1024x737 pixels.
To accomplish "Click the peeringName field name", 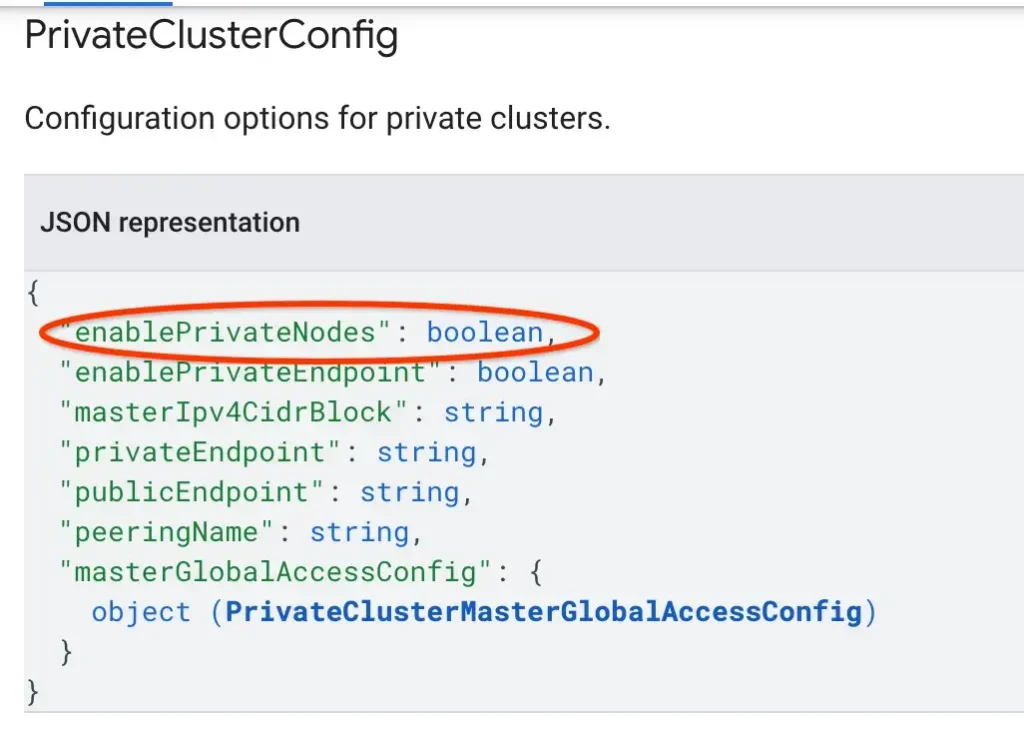I will (x=167, y=532).
